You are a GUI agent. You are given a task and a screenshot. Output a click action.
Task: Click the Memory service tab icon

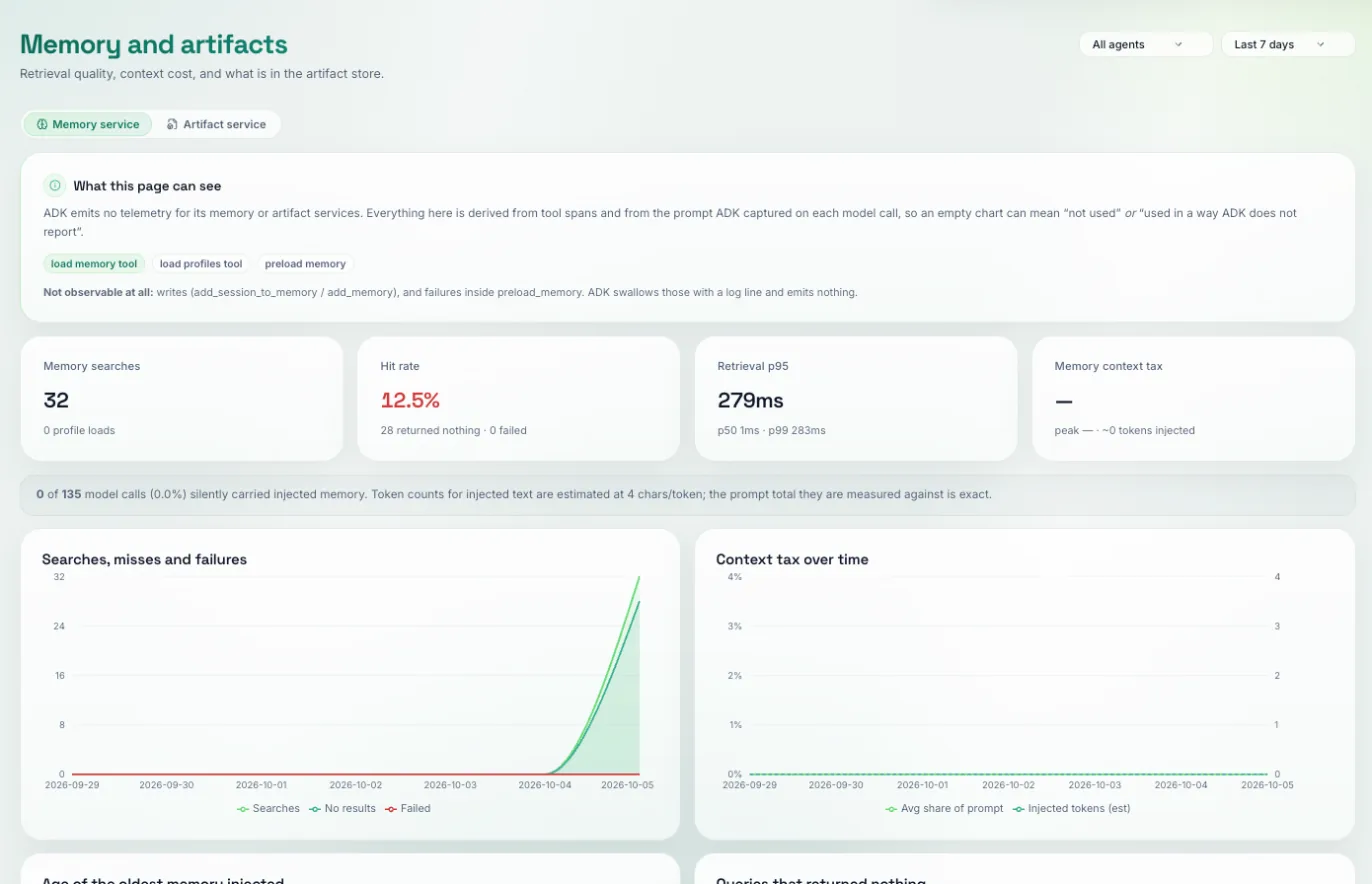42,124
